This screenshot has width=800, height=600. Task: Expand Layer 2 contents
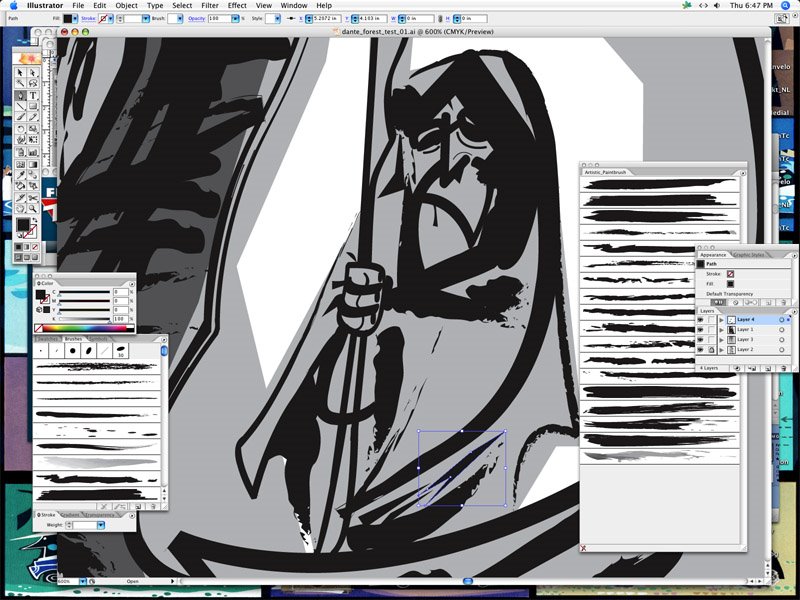(x=721, y=349)
